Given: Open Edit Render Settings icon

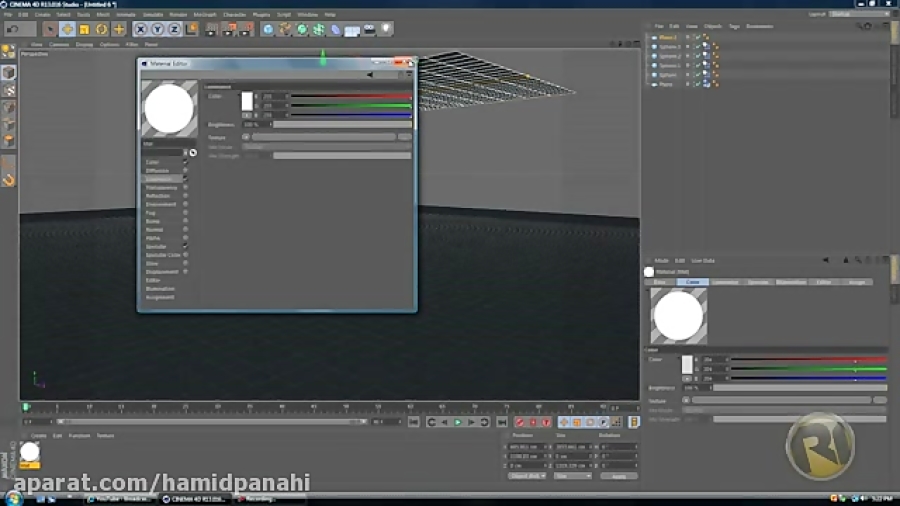Looking at the screenshot, I should click(246, 29).
